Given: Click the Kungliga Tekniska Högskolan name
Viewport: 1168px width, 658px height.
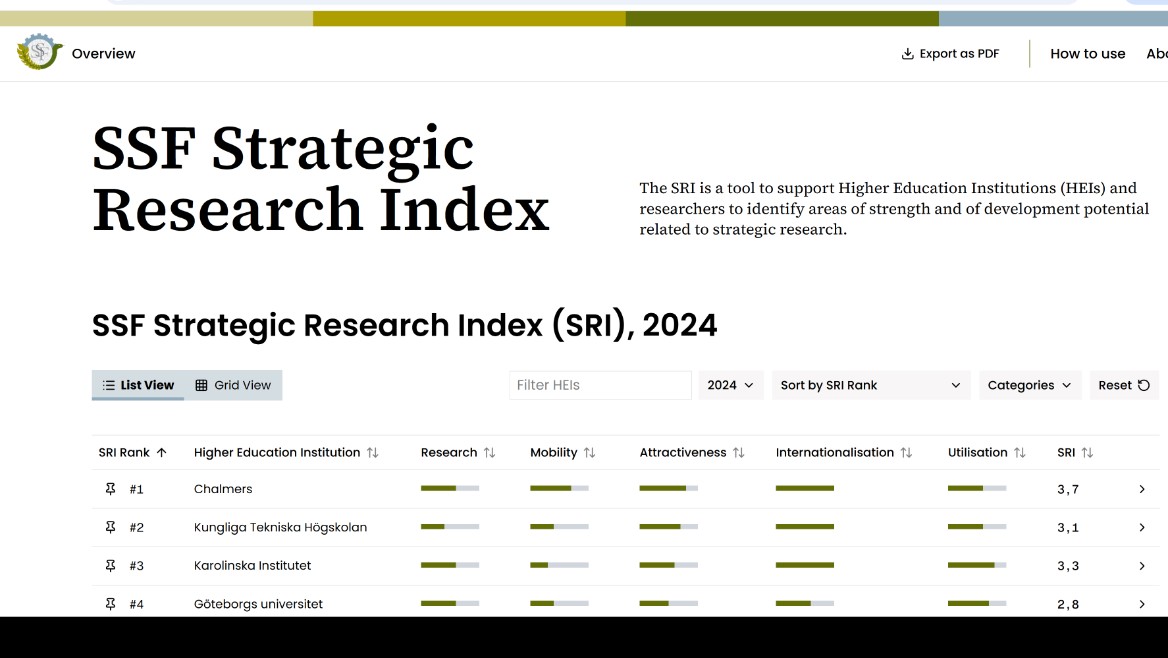Looking at the screenshot, I should click(280, 527).
